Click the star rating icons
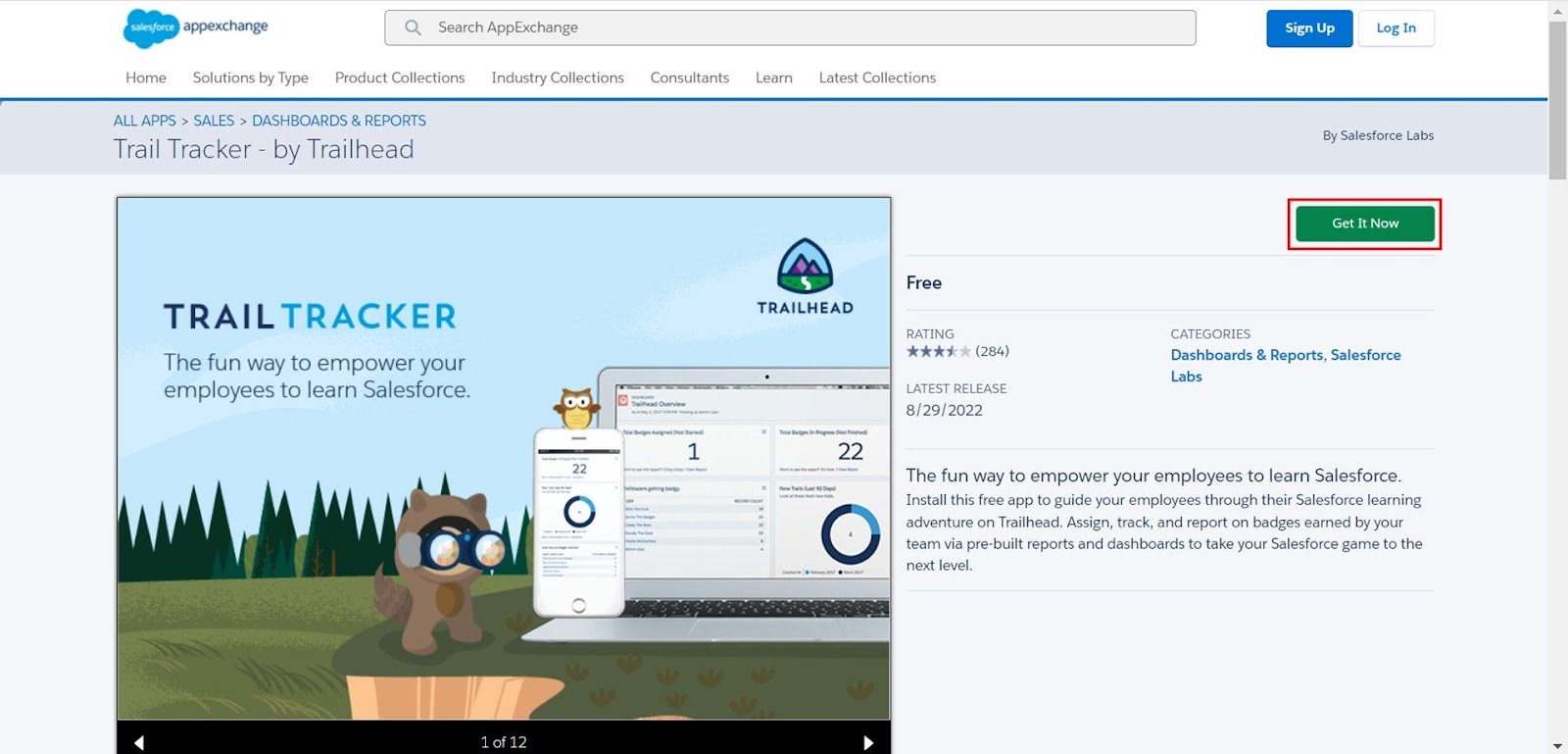This screenshot has width=1568, height=754. click(x=939, y=351)
